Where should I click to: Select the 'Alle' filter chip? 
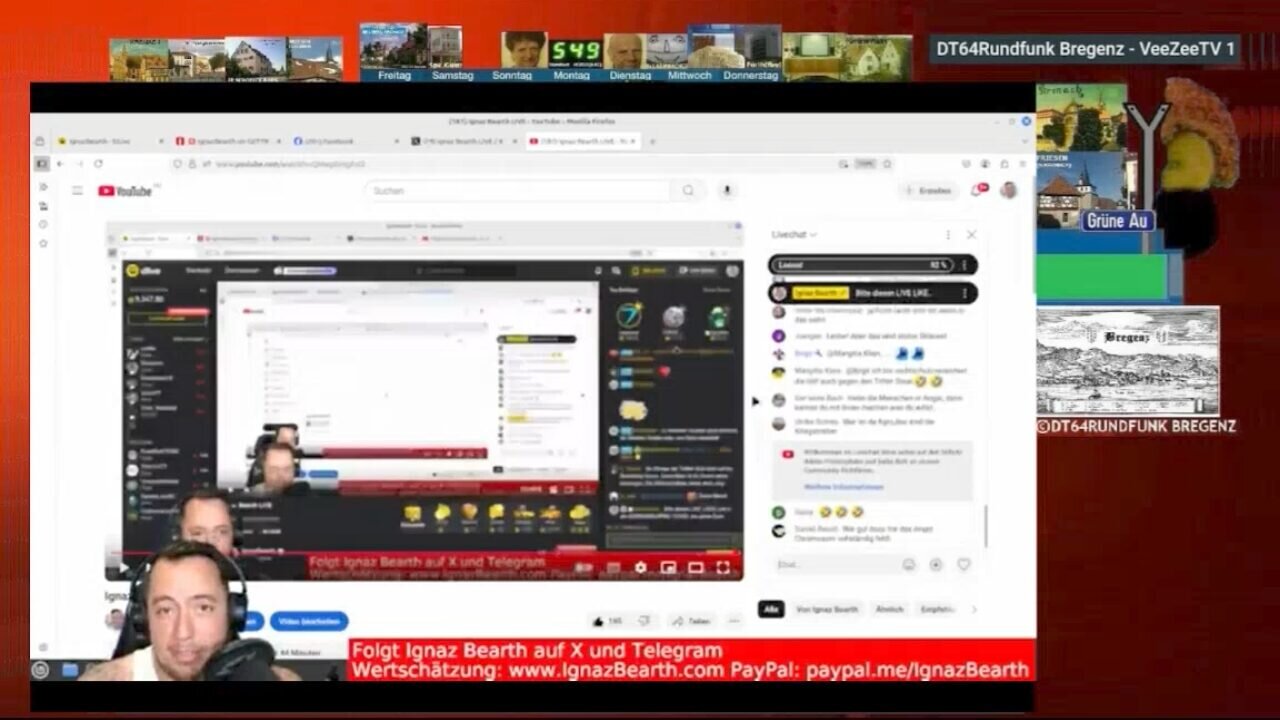771,609
